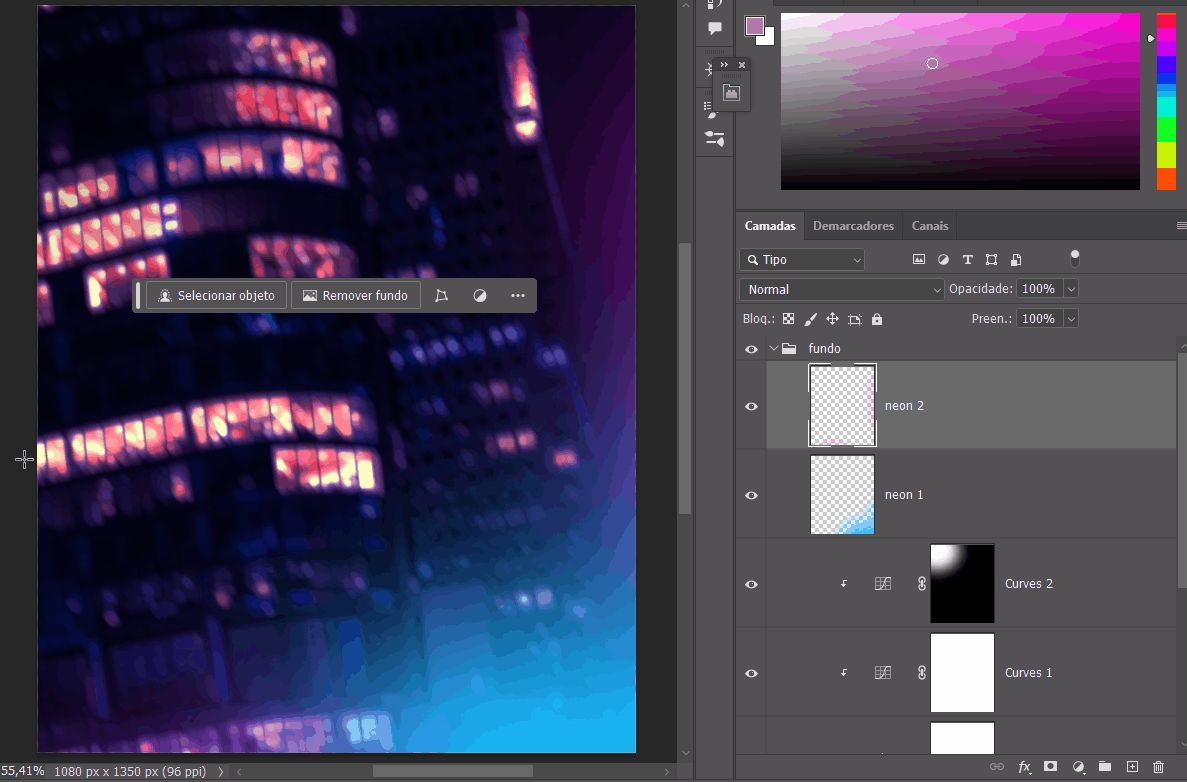Viewport: 1187px width, 782px height.
Task: Filter layers by pixel layers icon
Action: tap(918, 260)
